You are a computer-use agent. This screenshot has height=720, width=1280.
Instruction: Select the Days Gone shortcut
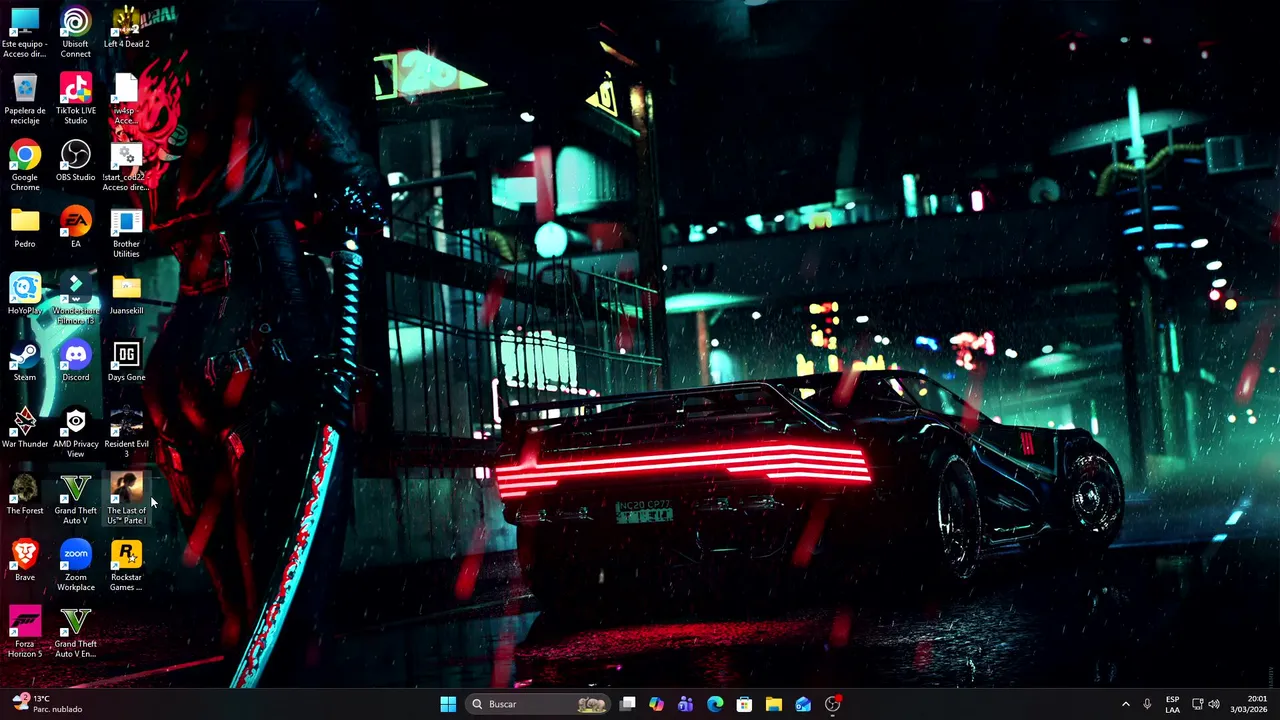pos(126,361)
